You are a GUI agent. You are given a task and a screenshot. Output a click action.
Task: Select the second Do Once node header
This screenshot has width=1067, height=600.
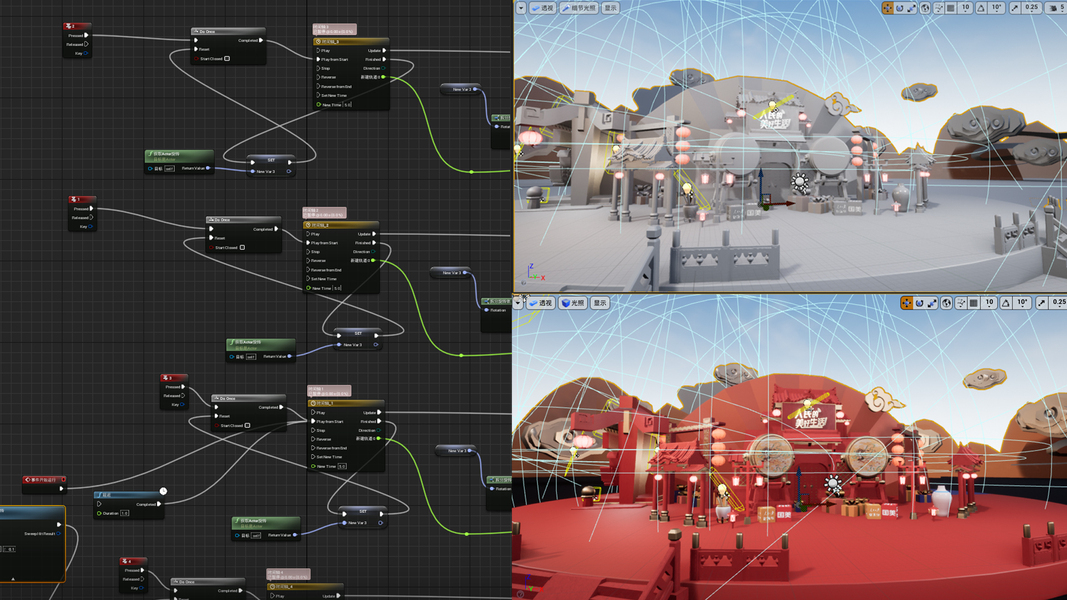[243, 220]
